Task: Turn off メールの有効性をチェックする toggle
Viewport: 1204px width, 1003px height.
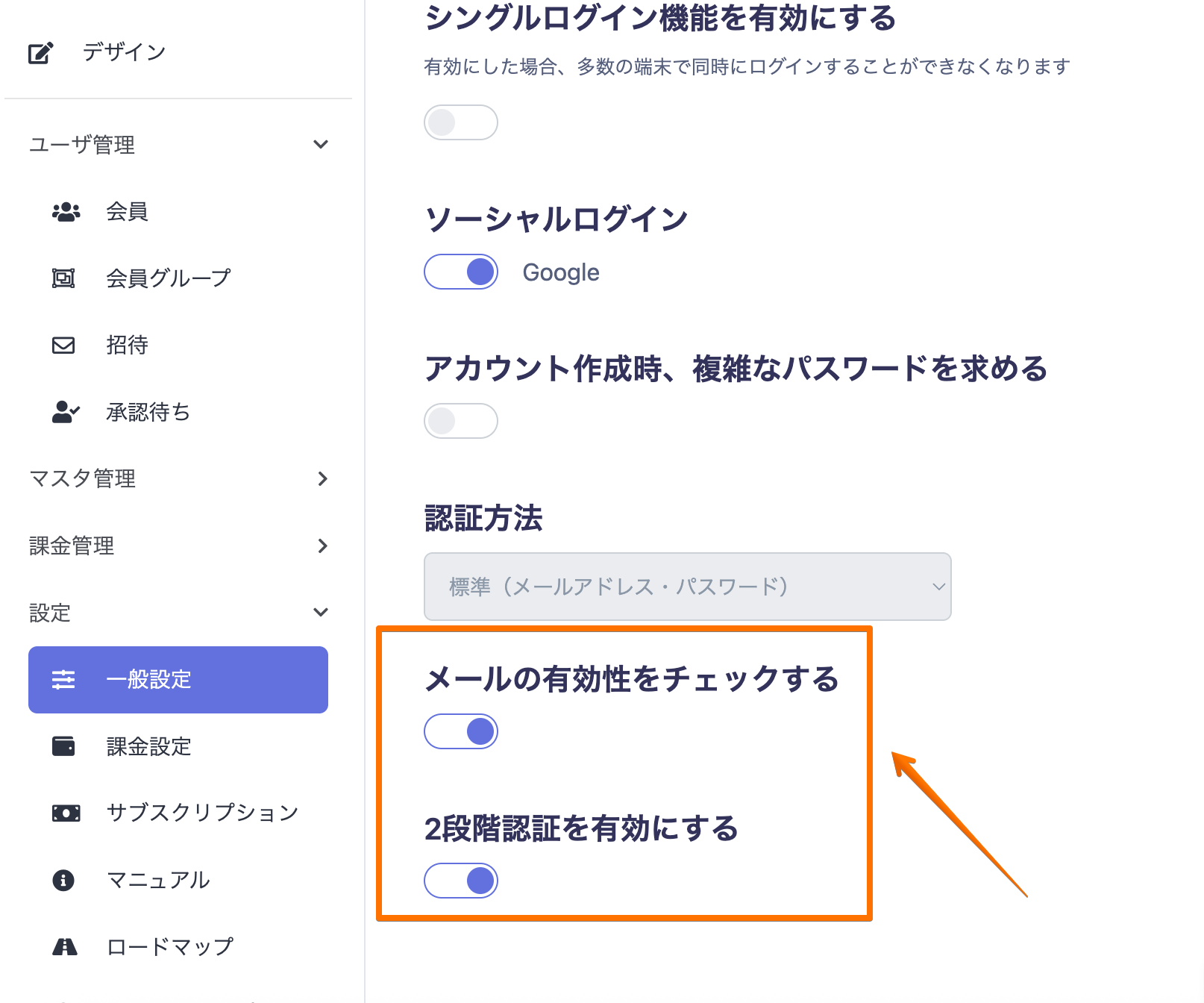Action: [x=460, y=731]
